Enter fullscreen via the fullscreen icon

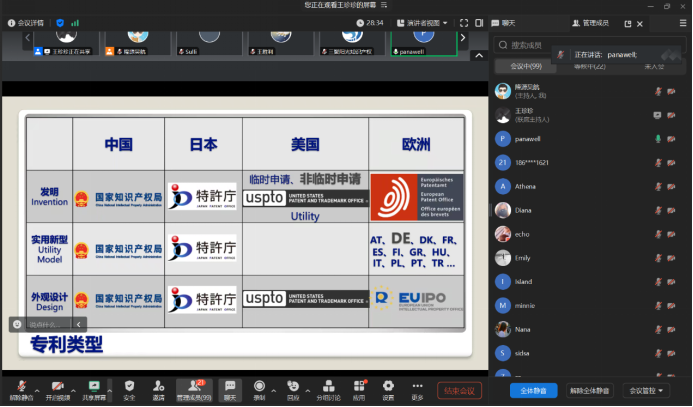click(464, 23)
